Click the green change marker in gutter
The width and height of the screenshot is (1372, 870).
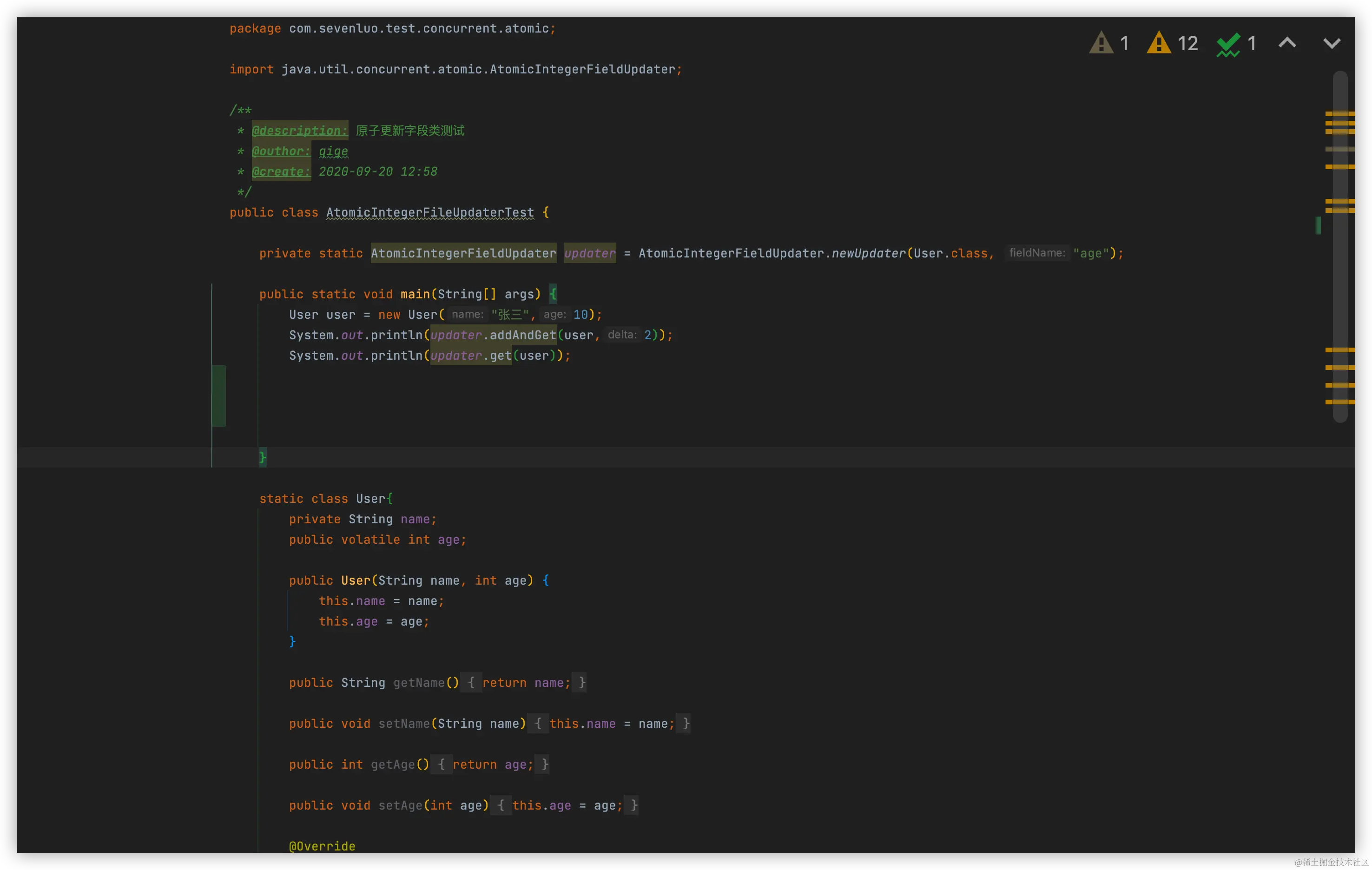tap(218, 395)
